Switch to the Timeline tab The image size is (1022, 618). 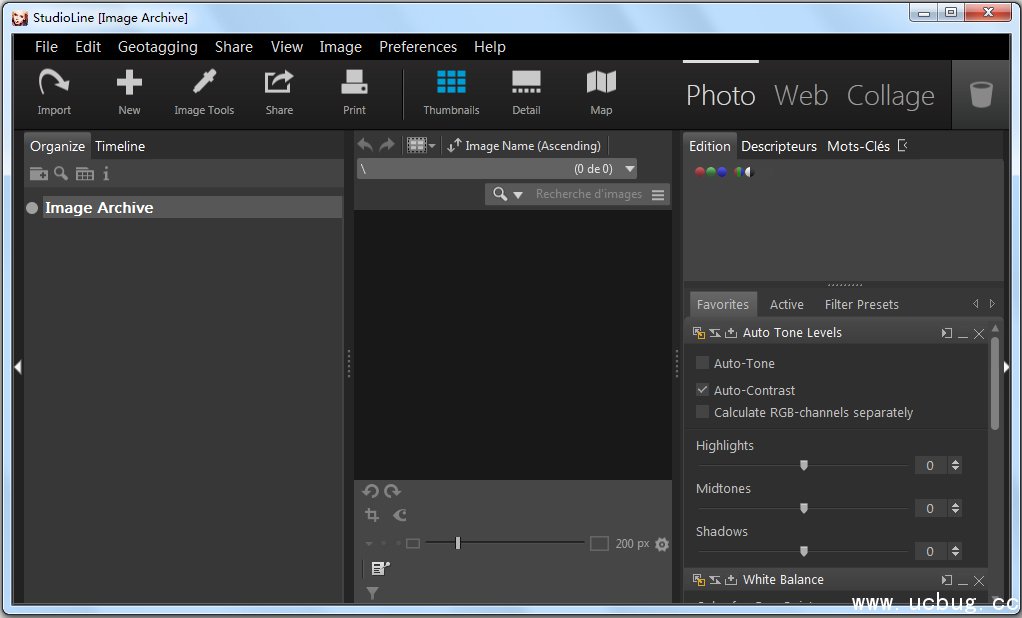tap(120, 146)
